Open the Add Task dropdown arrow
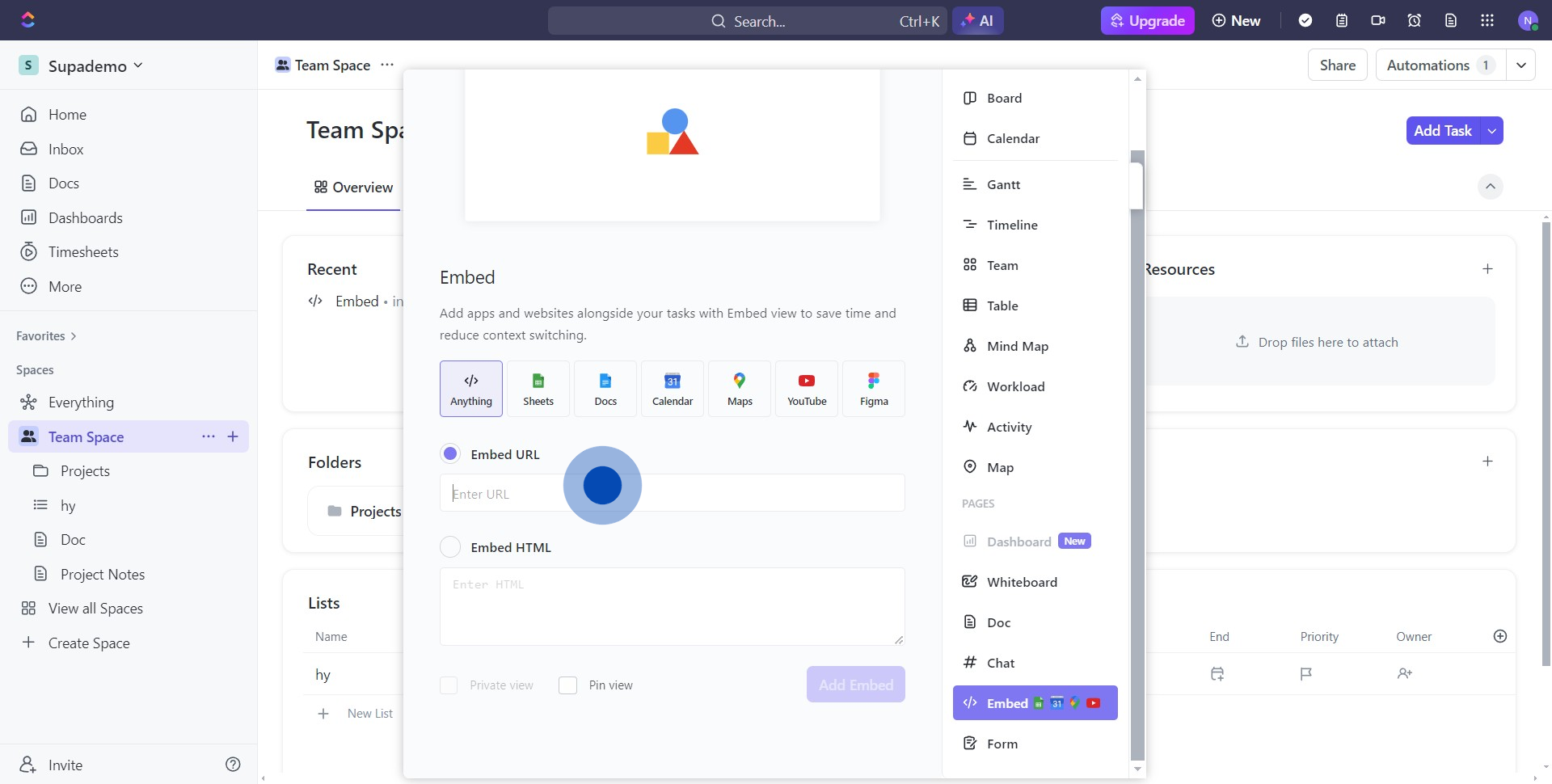Image resolution: width=1552 pixels, height=784 pixels. click(1491, 131)
